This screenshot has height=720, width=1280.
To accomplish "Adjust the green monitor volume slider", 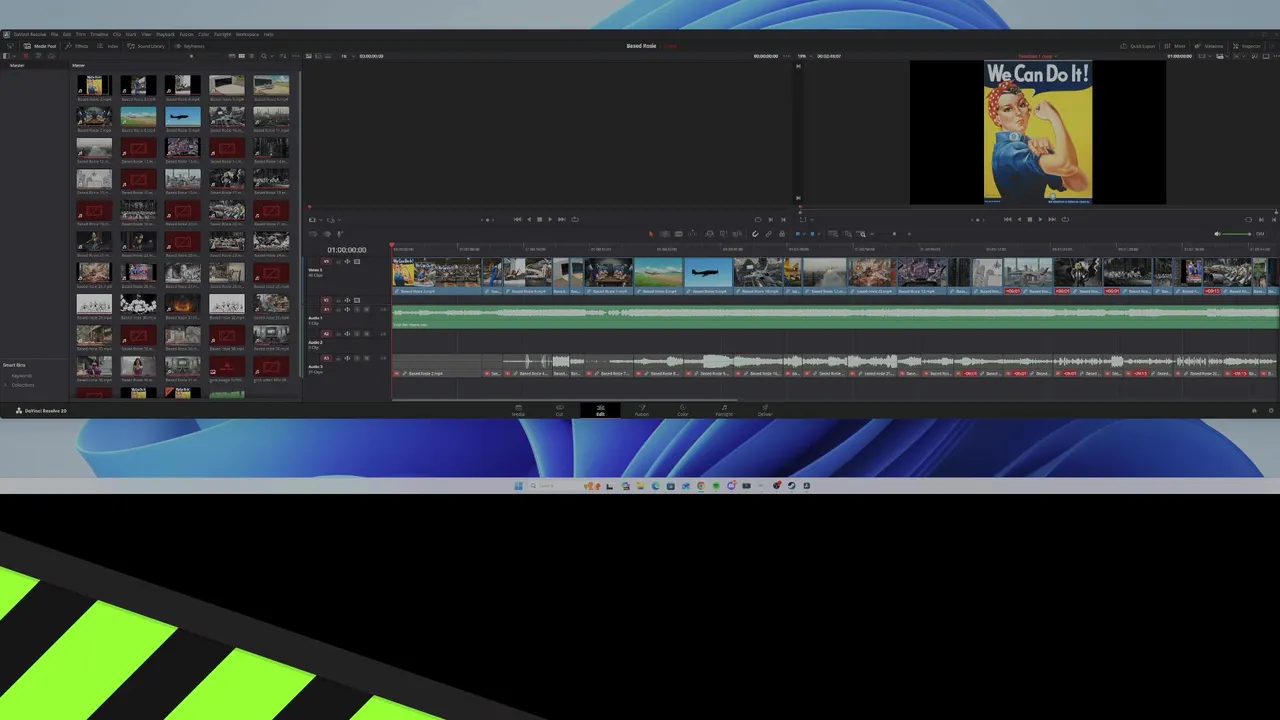I will [1237, 234].
